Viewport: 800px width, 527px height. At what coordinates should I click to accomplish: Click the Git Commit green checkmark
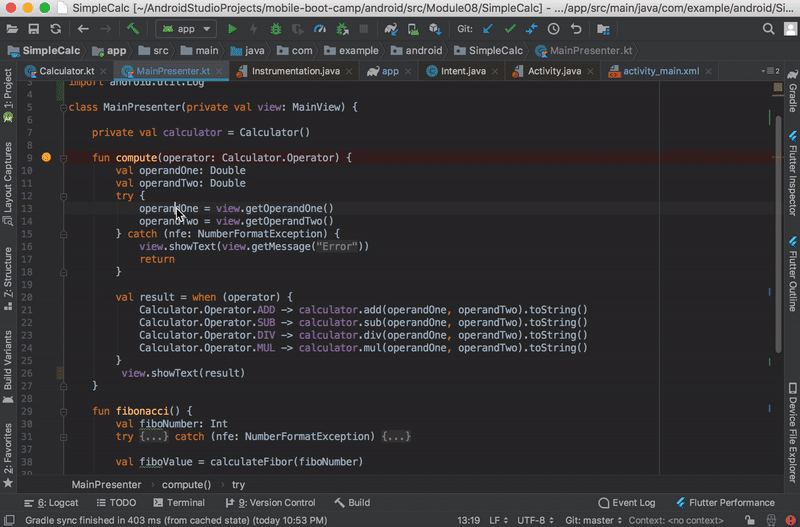[510, 29]
